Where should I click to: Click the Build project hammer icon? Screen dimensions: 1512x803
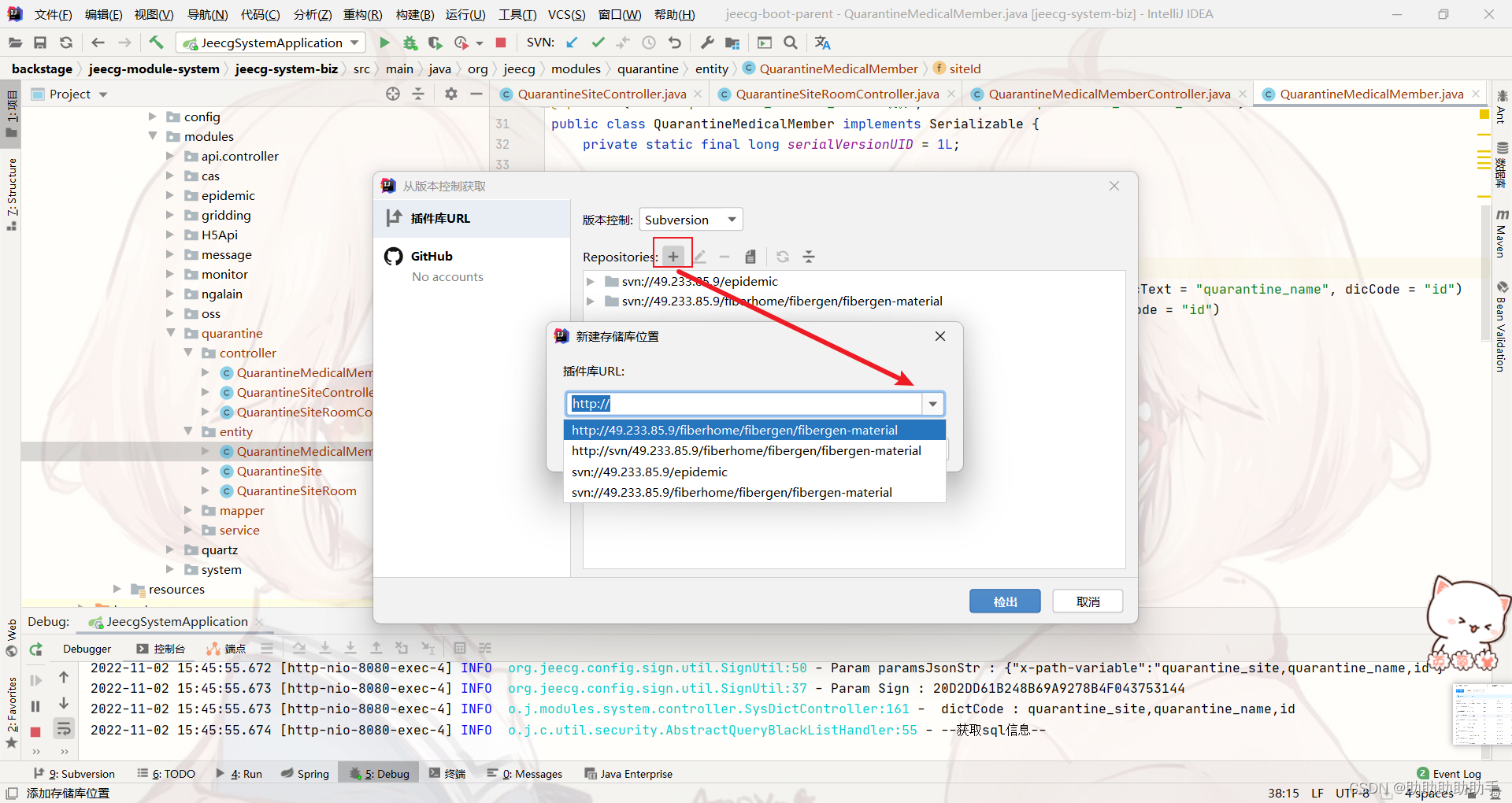(156, 43)
